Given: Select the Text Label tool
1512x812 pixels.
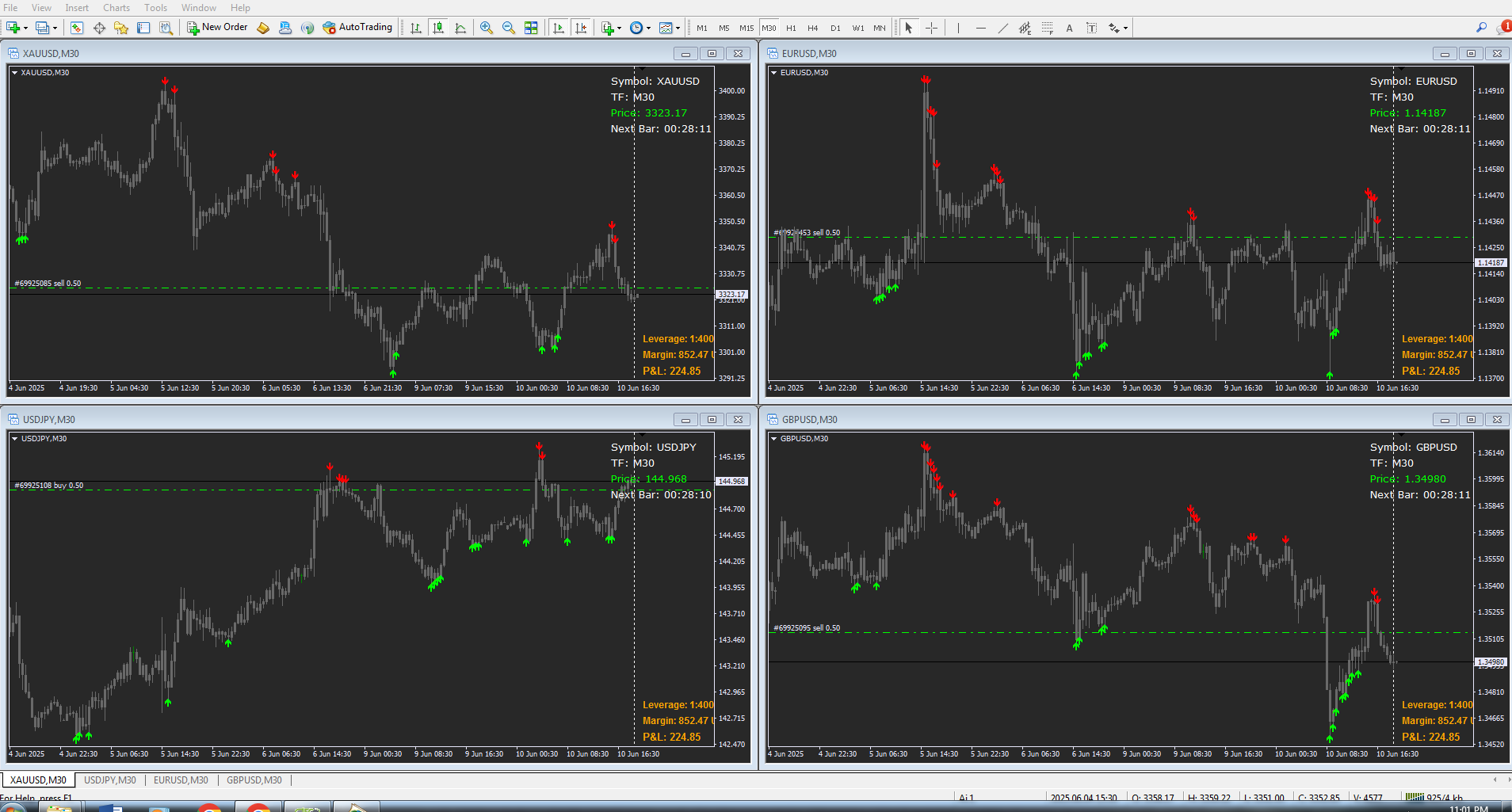Looking at the screenshot, I should click(x=1091, y=28).
